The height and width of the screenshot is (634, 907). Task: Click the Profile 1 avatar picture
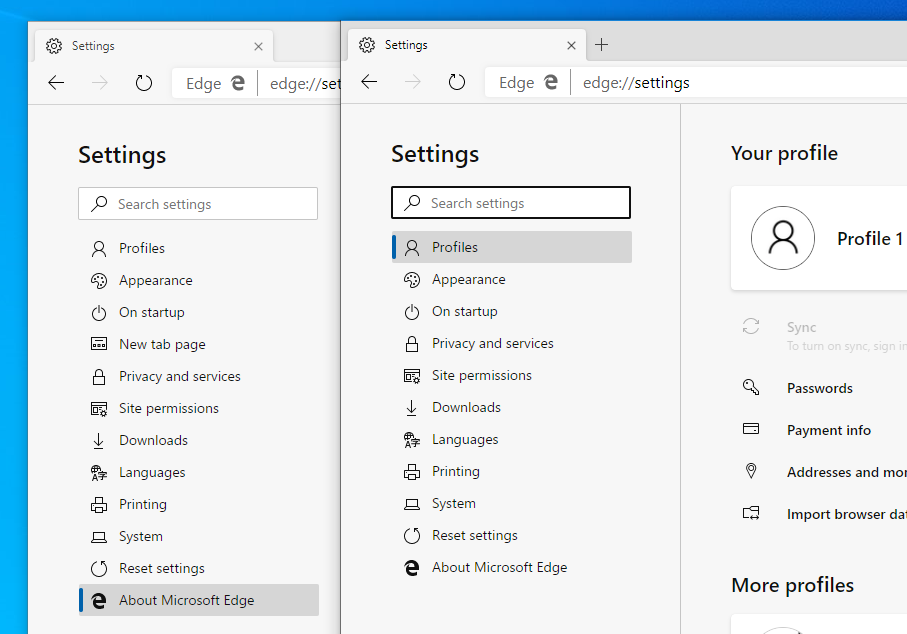pyautogui.click(x=783, y=238)
